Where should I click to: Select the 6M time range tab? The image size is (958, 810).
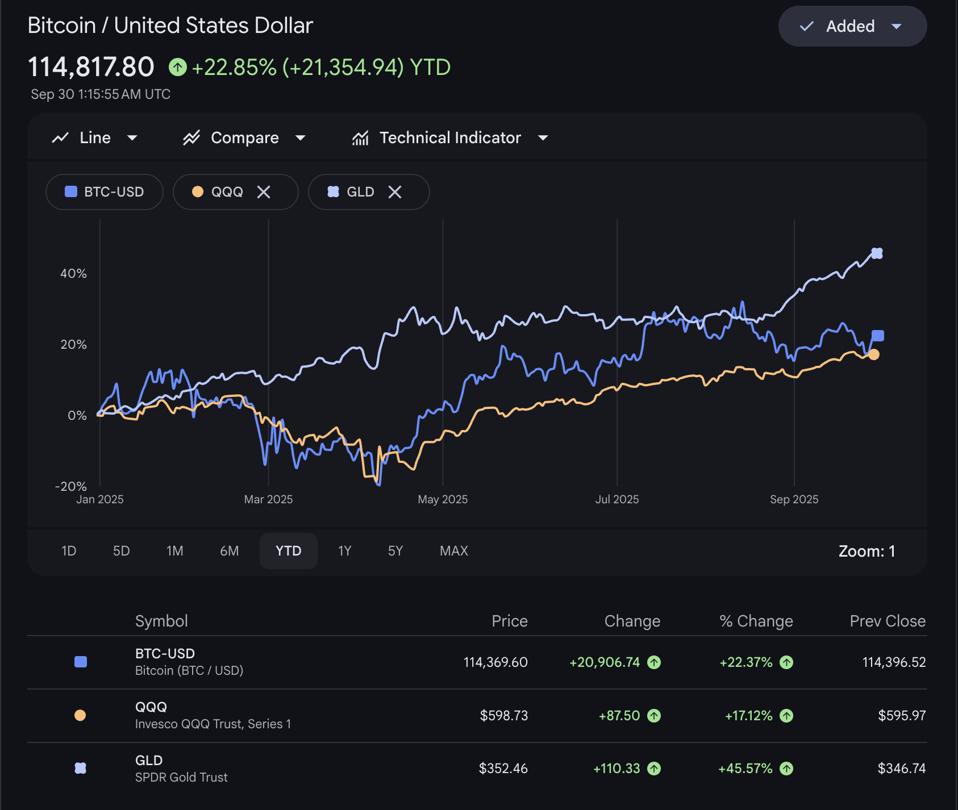[x=229, y=550]
